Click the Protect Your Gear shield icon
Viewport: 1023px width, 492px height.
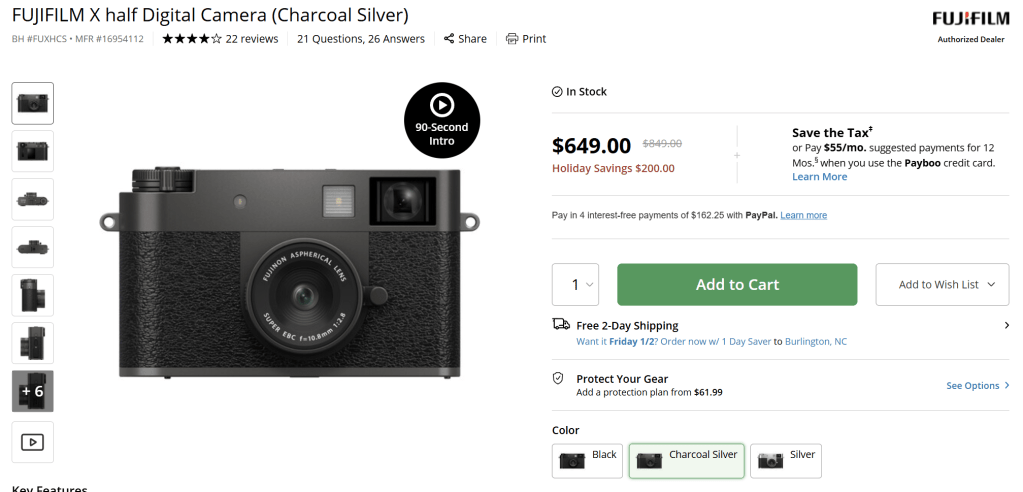tap(560, 379)
